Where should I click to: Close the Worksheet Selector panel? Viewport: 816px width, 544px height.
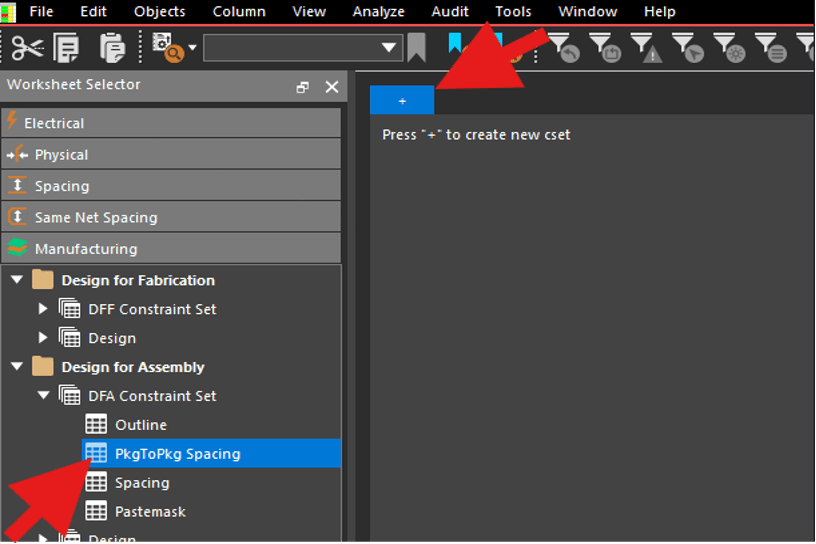click(332, 87)
